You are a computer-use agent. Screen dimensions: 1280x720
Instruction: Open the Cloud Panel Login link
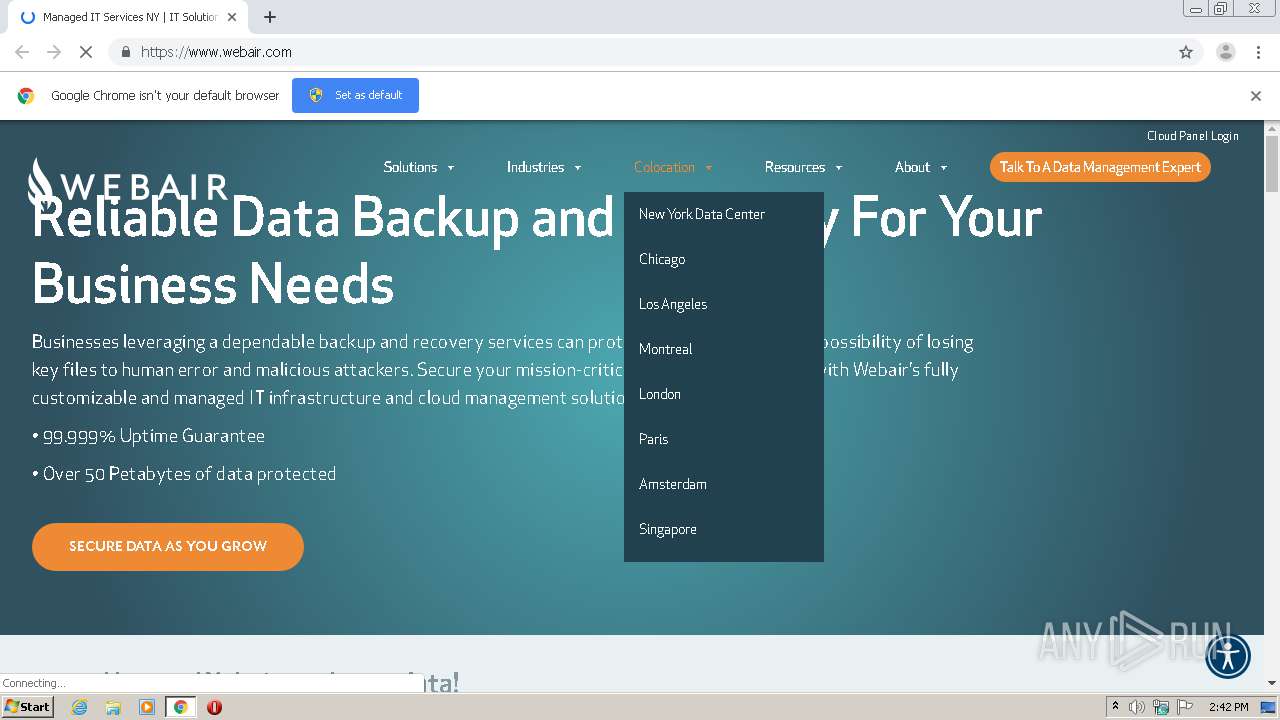(1193, 136)
